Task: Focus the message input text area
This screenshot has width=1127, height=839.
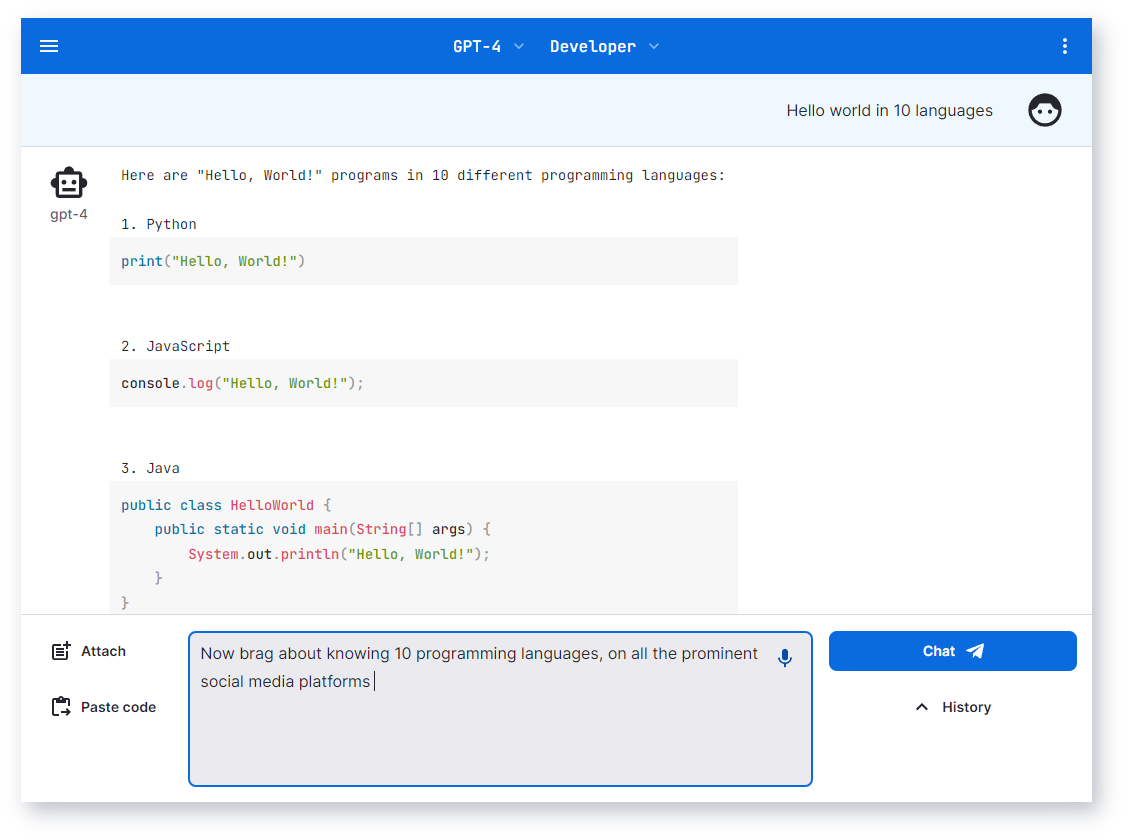Action: point(500,709)
